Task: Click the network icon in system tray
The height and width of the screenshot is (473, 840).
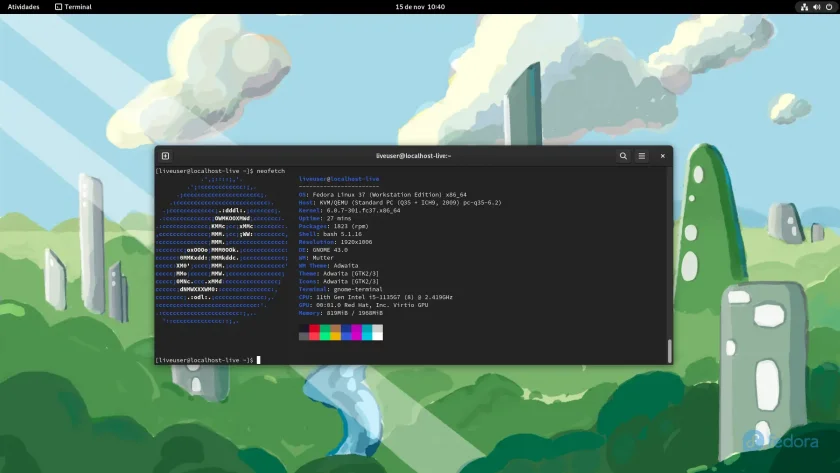Action: [804, 7]
